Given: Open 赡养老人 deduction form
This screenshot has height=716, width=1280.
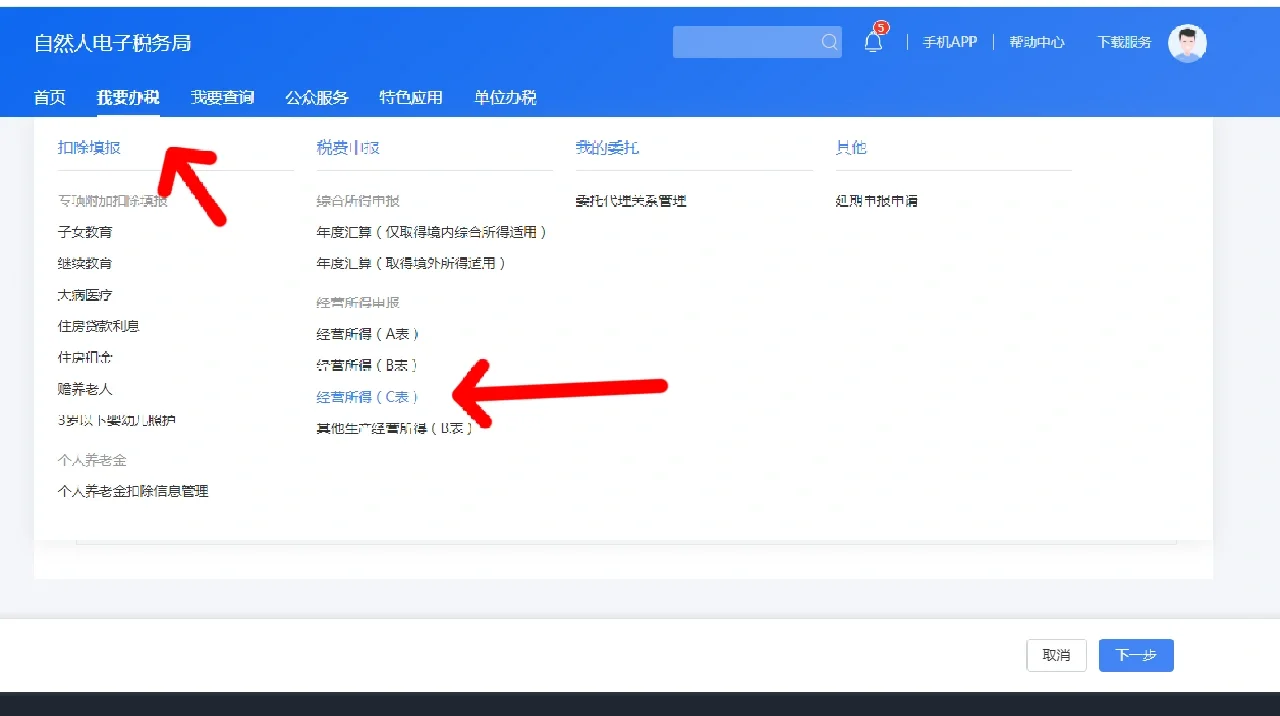Looking at the screenshot, I should (85, 389).
